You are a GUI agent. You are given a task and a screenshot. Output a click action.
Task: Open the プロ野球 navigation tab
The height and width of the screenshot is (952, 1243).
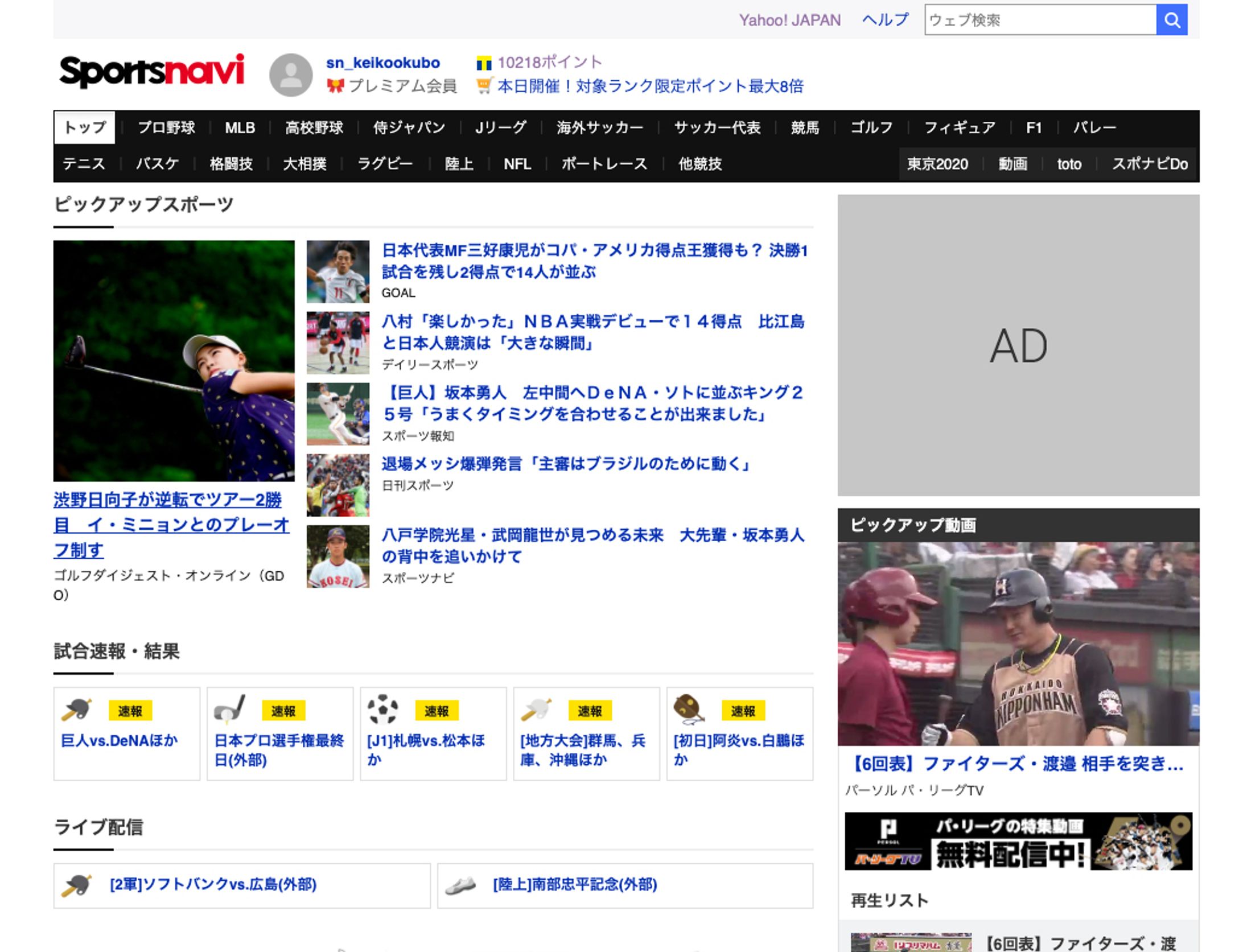point(166,127)
